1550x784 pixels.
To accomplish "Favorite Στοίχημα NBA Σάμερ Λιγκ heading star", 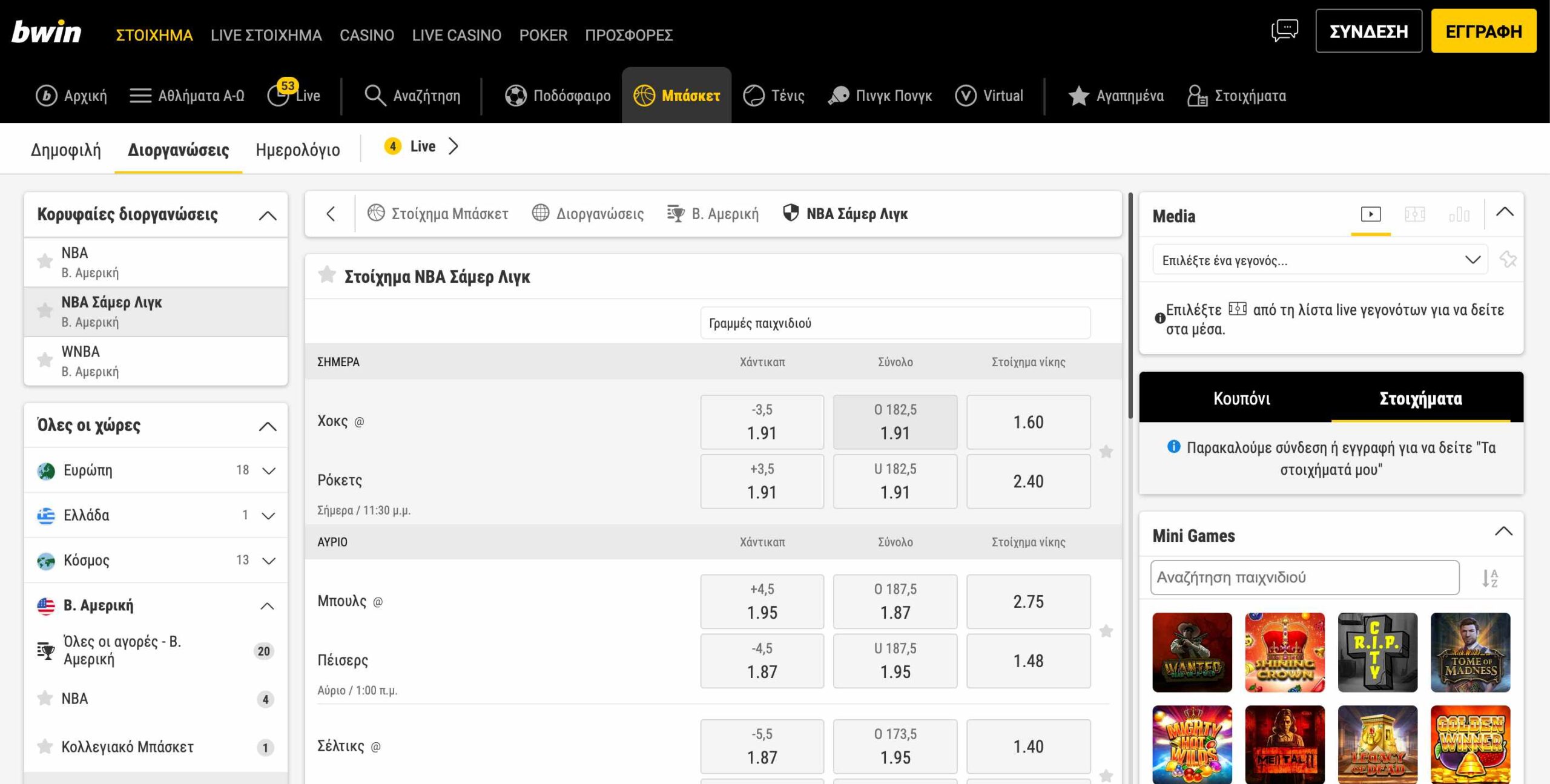I will click(327, 275).
